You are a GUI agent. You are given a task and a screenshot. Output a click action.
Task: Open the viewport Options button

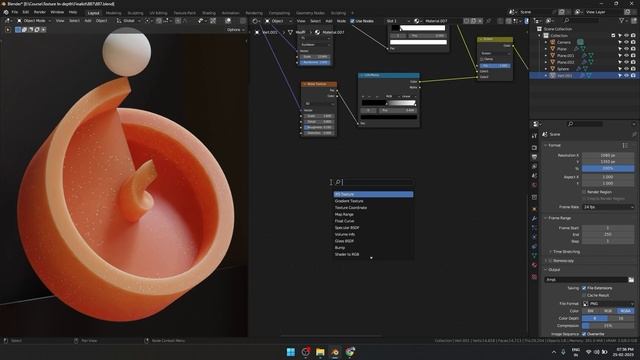(x=236, y=29)
